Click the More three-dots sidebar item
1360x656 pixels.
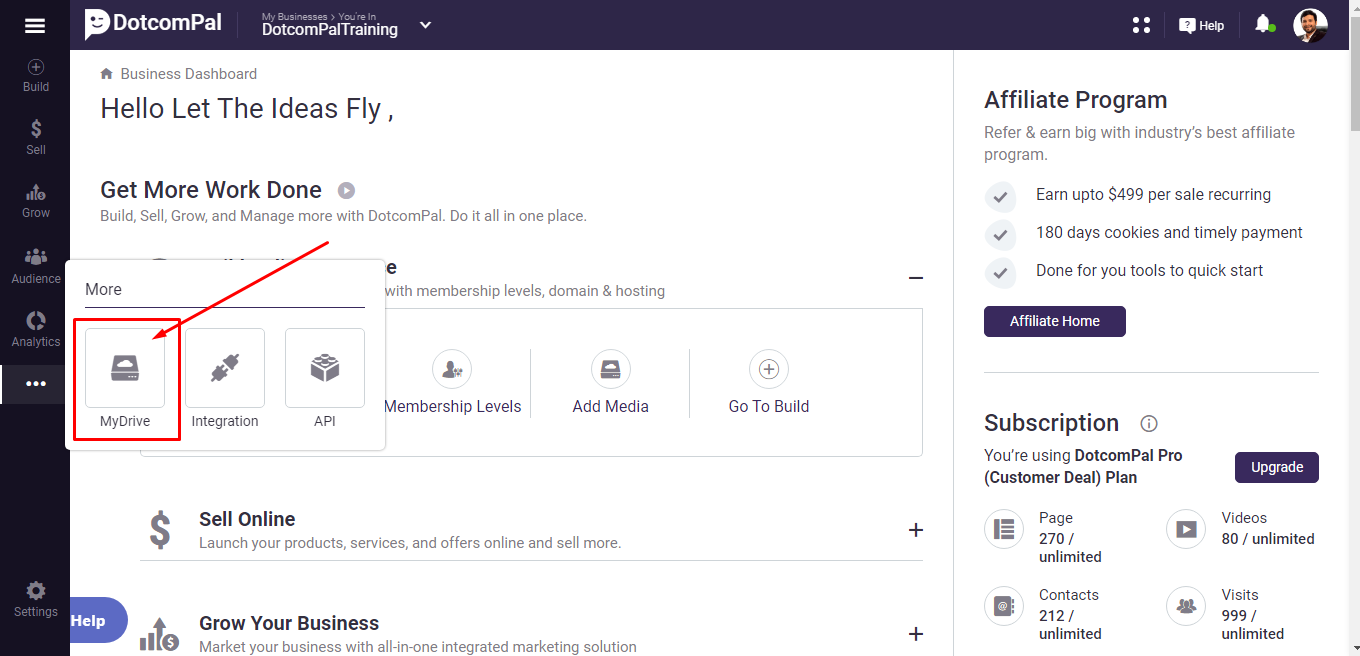click(35, 384)
